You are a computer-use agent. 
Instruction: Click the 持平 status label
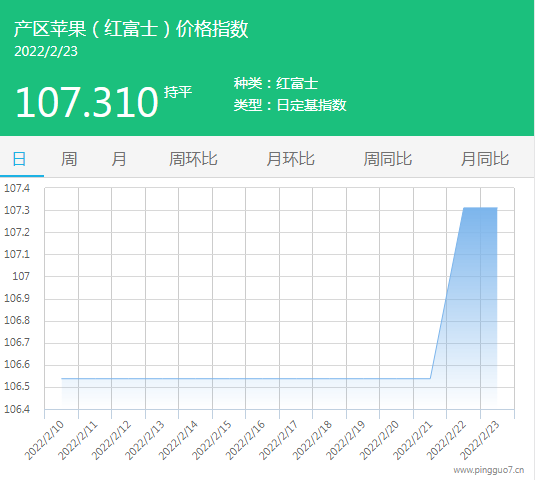point(178,92)
